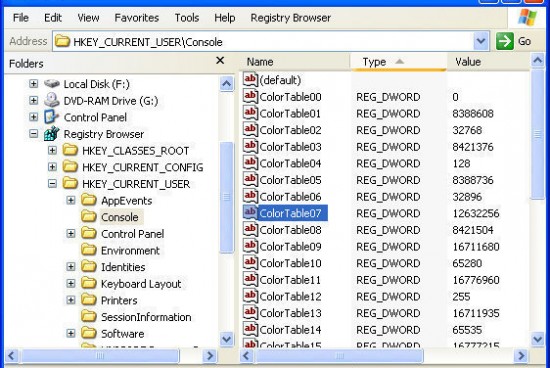The image size is (550, 368).
Task: Click the ab icon beside ColorTable10
Action: [x=250, y=263]
